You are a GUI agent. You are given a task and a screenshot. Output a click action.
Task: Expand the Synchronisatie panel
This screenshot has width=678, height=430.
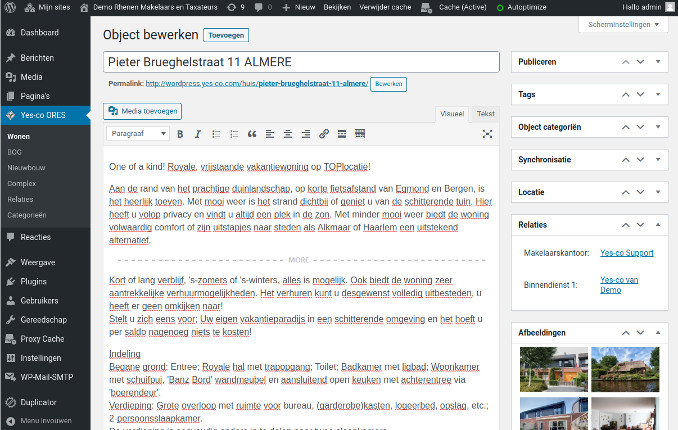click(658, 160)
